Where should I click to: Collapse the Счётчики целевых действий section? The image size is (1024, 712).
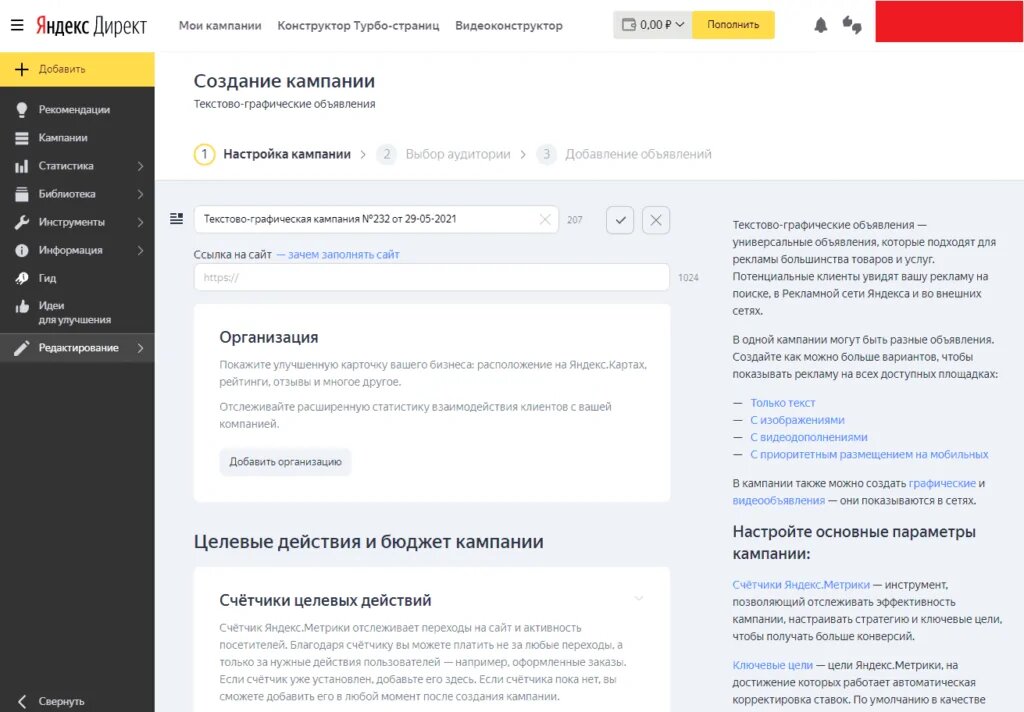click(x=639, y=598)
